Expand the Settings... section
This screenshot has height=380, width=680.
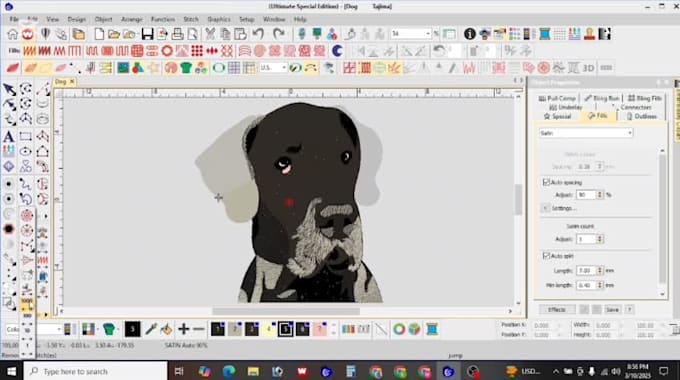[545, 208]
